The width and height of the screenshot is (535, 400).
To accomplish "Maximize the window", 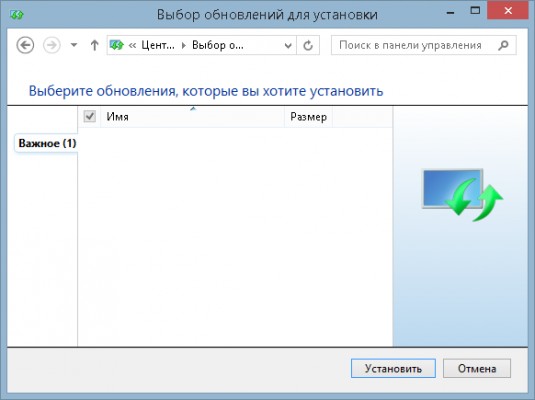I will point(475,11).
